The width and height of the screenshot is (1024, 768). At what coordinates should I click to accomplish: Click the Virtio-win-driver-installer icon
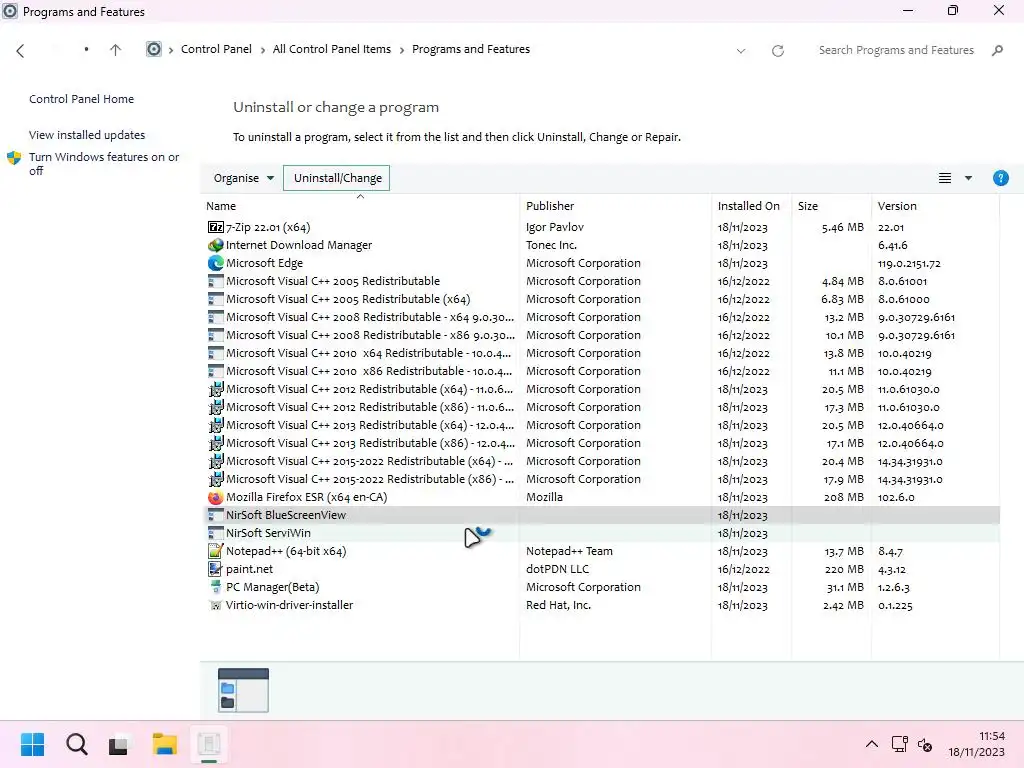[216, 605]
